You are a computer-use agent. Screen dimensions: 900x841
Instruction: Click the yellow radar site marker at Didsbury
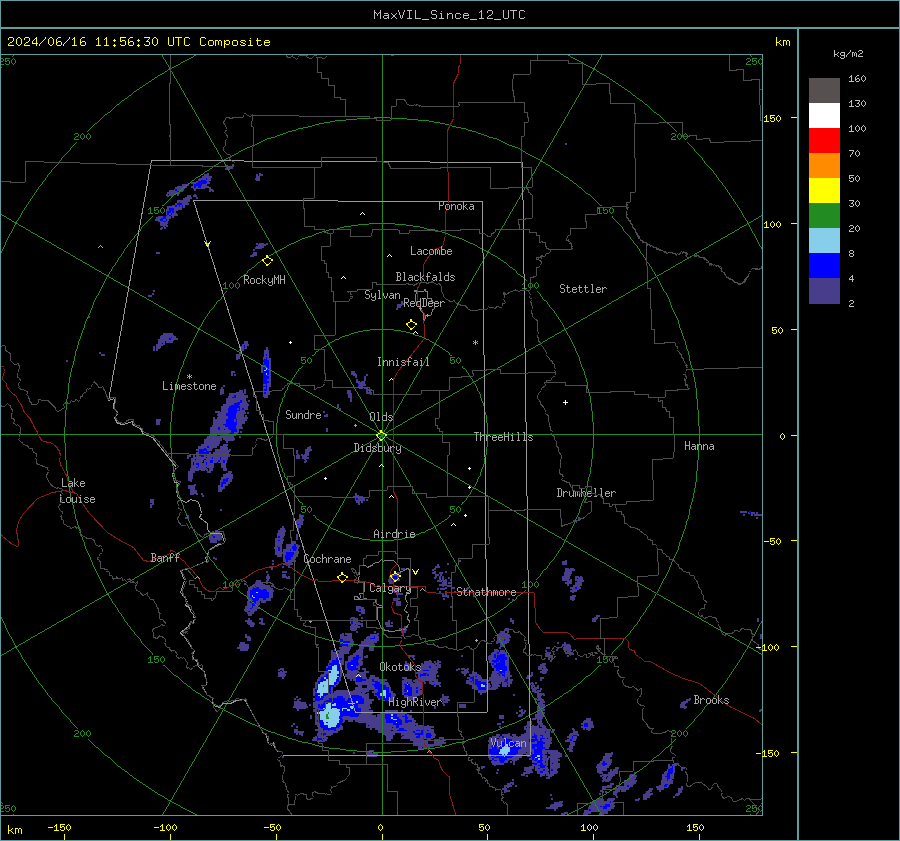[x=382, y=435]
